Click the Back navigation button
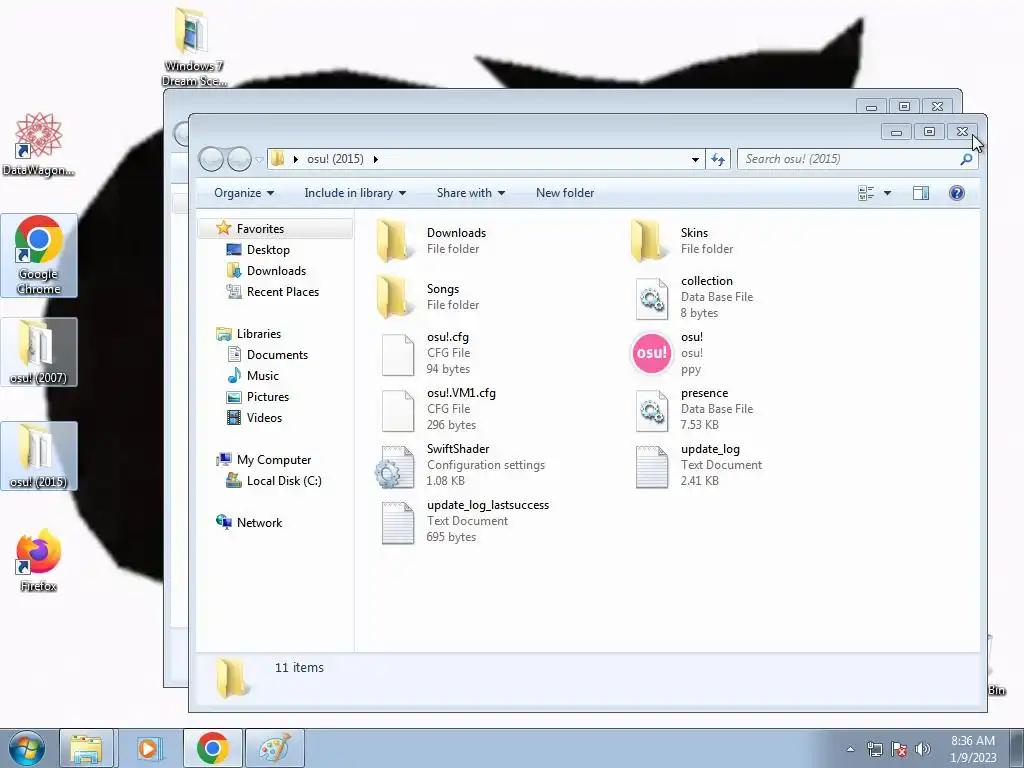This screenshot has height=768, width=1024. coord(211,159)
